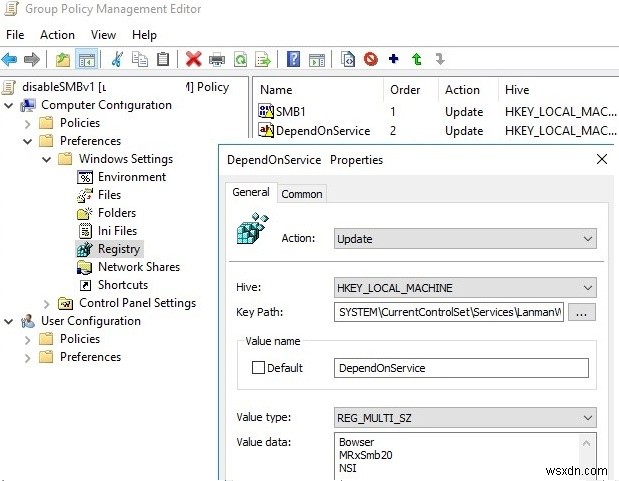Open the Folders preference node
619x481 pixels.
(x=107, y=213)
